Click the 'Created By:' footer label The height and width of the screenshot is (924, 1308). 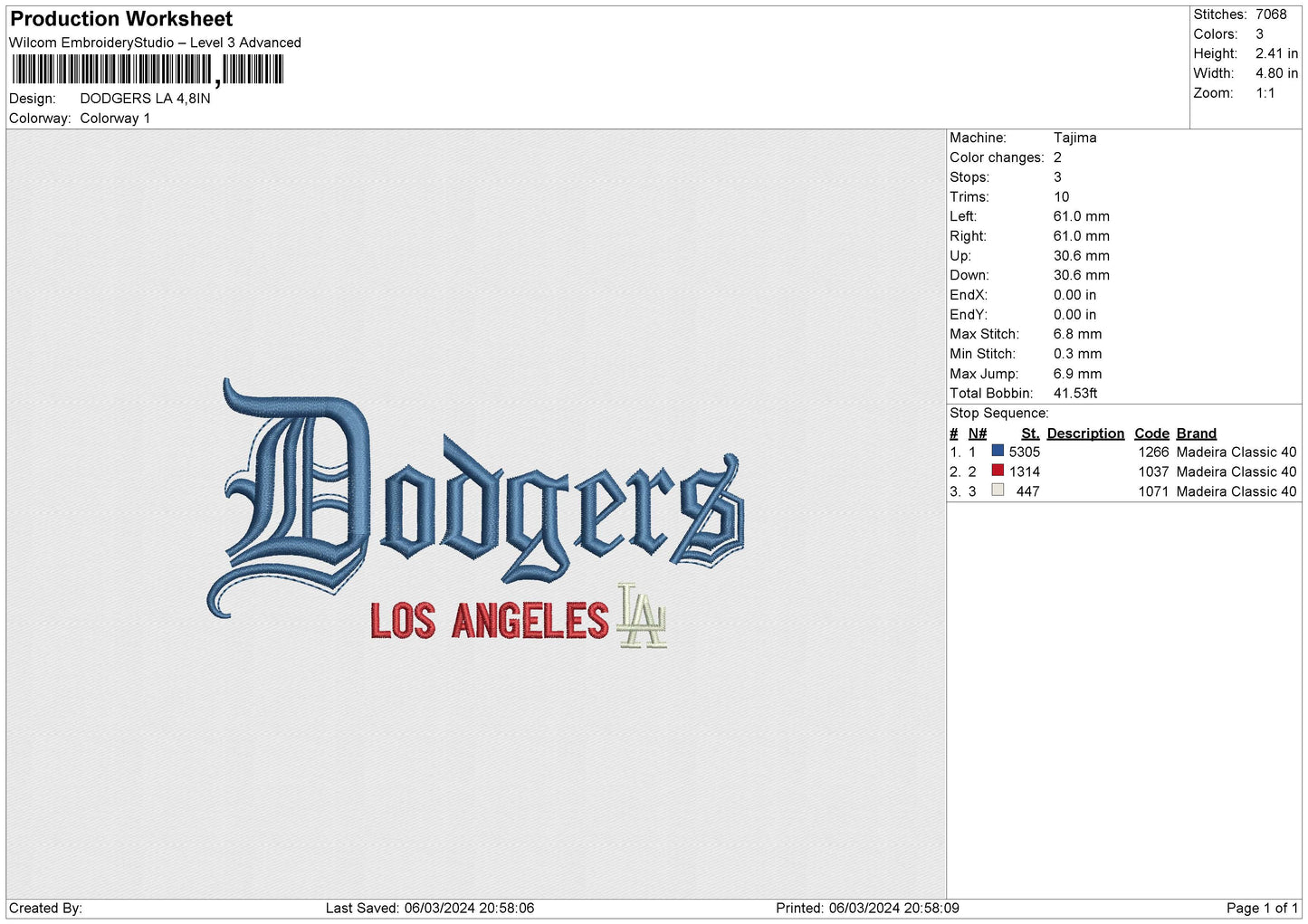(x=45, y=908)
